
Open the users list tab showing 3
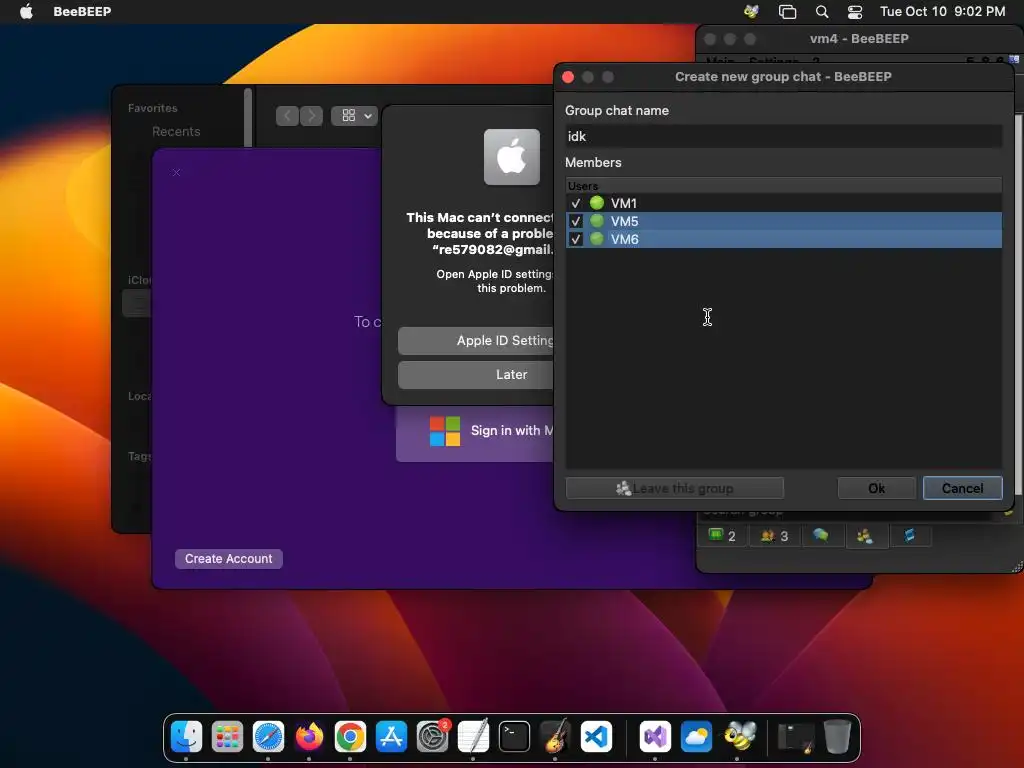tap(775, 536)
